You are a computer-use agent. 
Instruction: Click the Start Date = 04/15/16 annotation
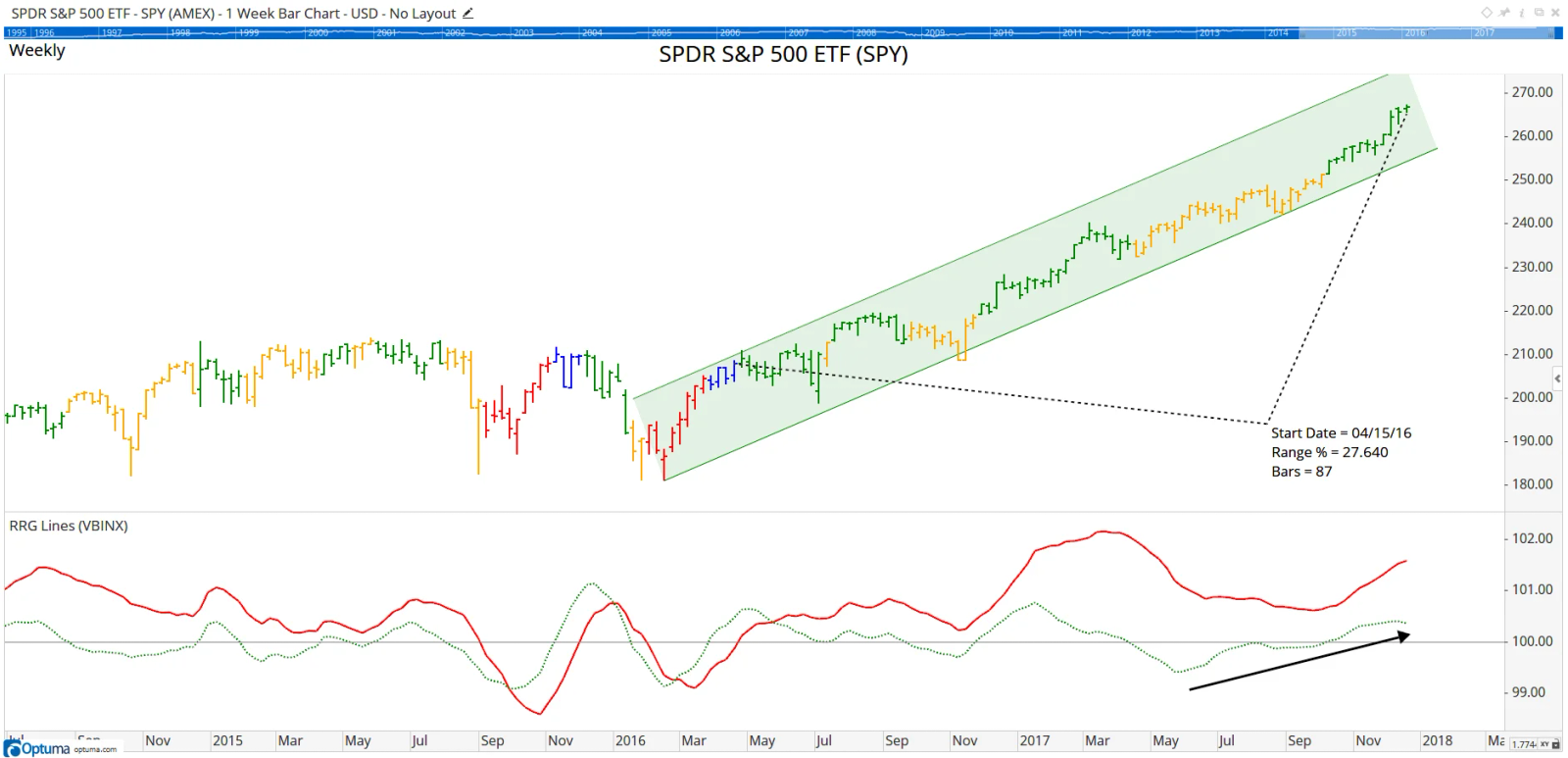[1341, 432]
